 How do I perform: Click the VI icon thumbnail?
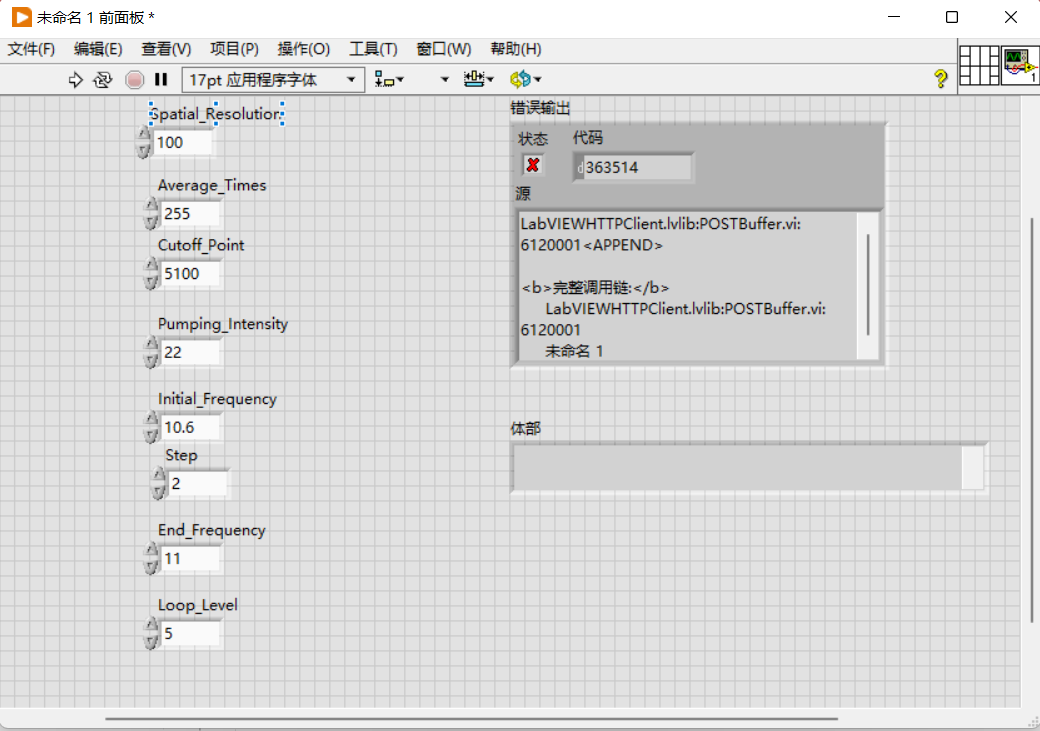(1019, 65)
